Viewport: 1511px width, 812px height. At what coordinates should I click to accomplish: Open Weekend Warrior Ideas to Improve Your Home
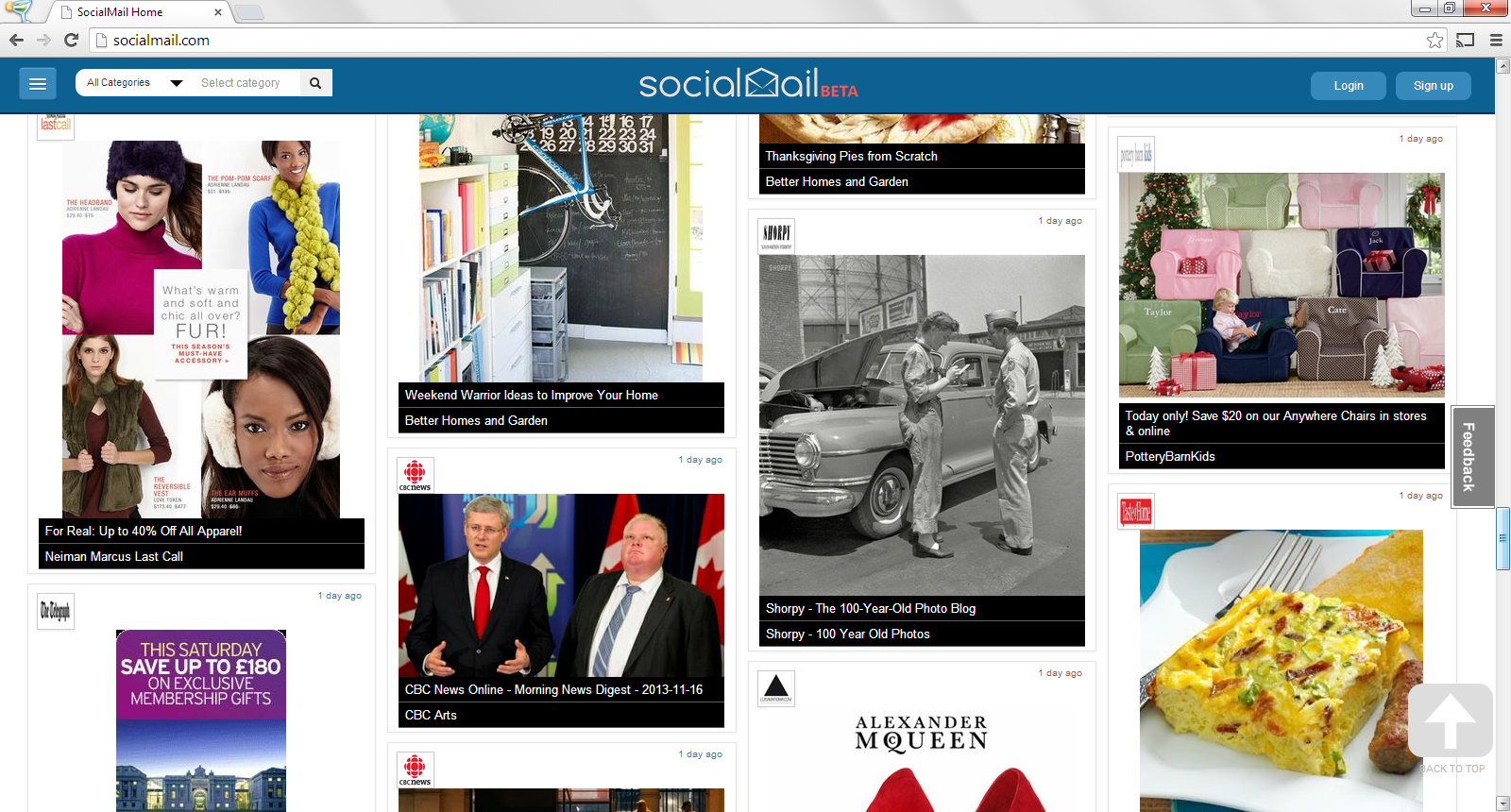tap(532, 395)
